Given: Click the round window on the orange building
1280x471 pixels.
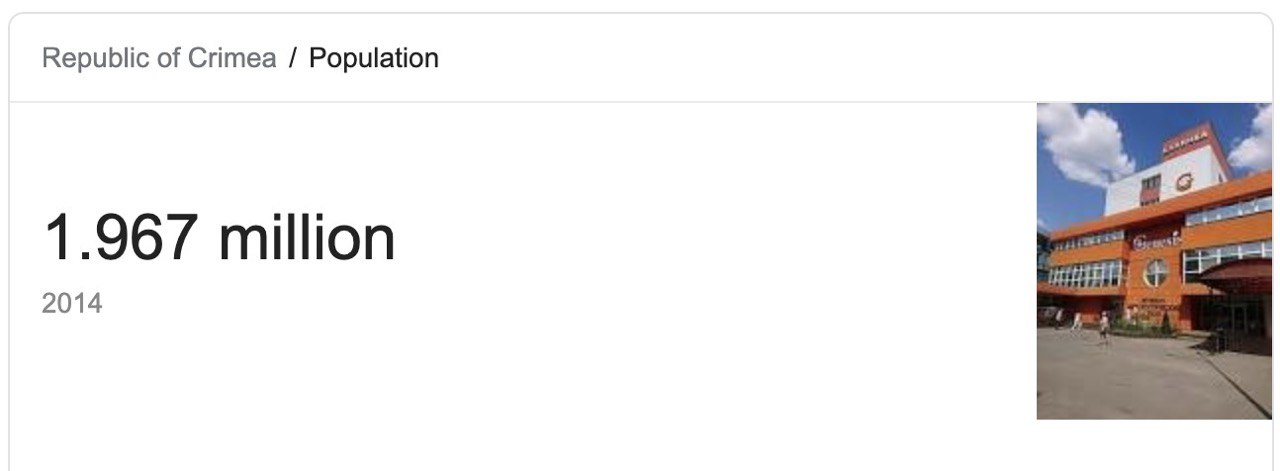Looking at the screenshot, I should coord(1156,273).
